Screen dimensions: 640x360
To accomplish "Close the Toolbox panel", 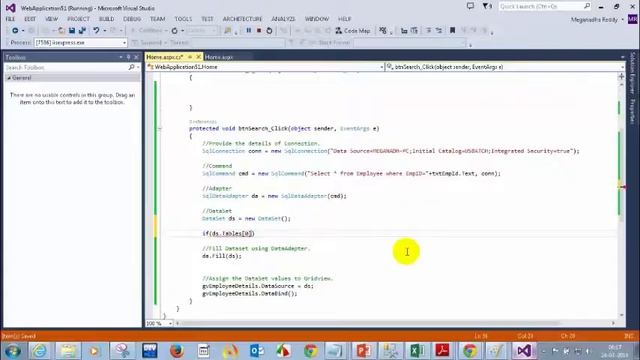I will [136, 57].
